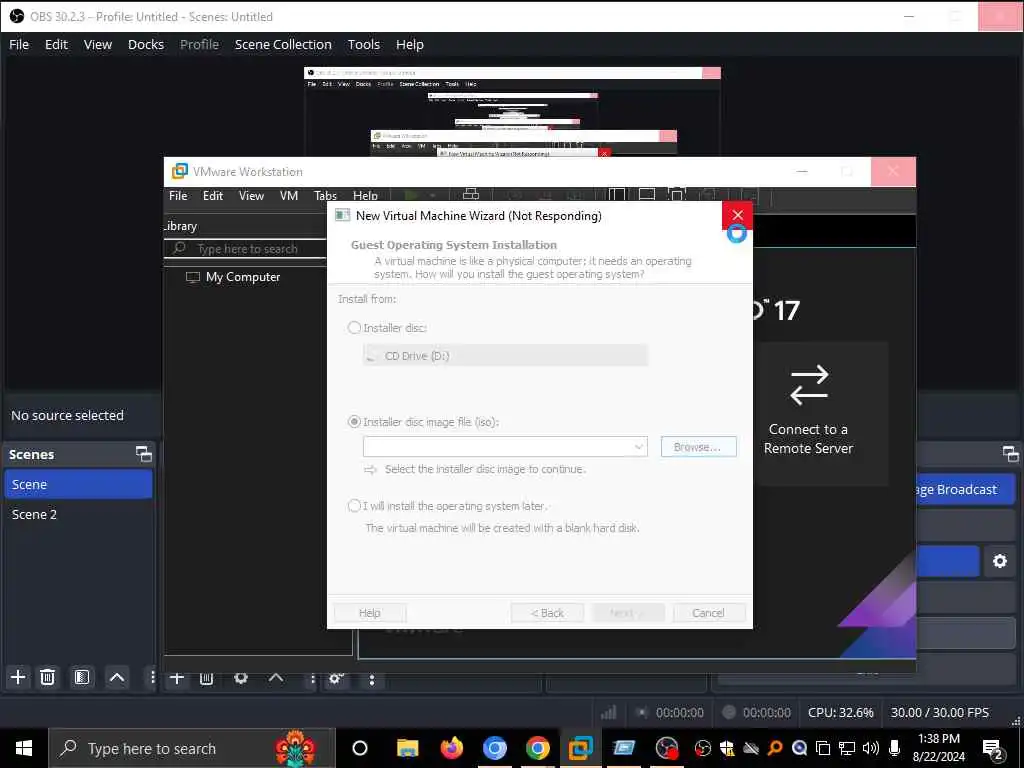Click Windows taskbar search box
Image resolution: width=1024 pixels, height=768 pixels.
(x=191, y=748)
